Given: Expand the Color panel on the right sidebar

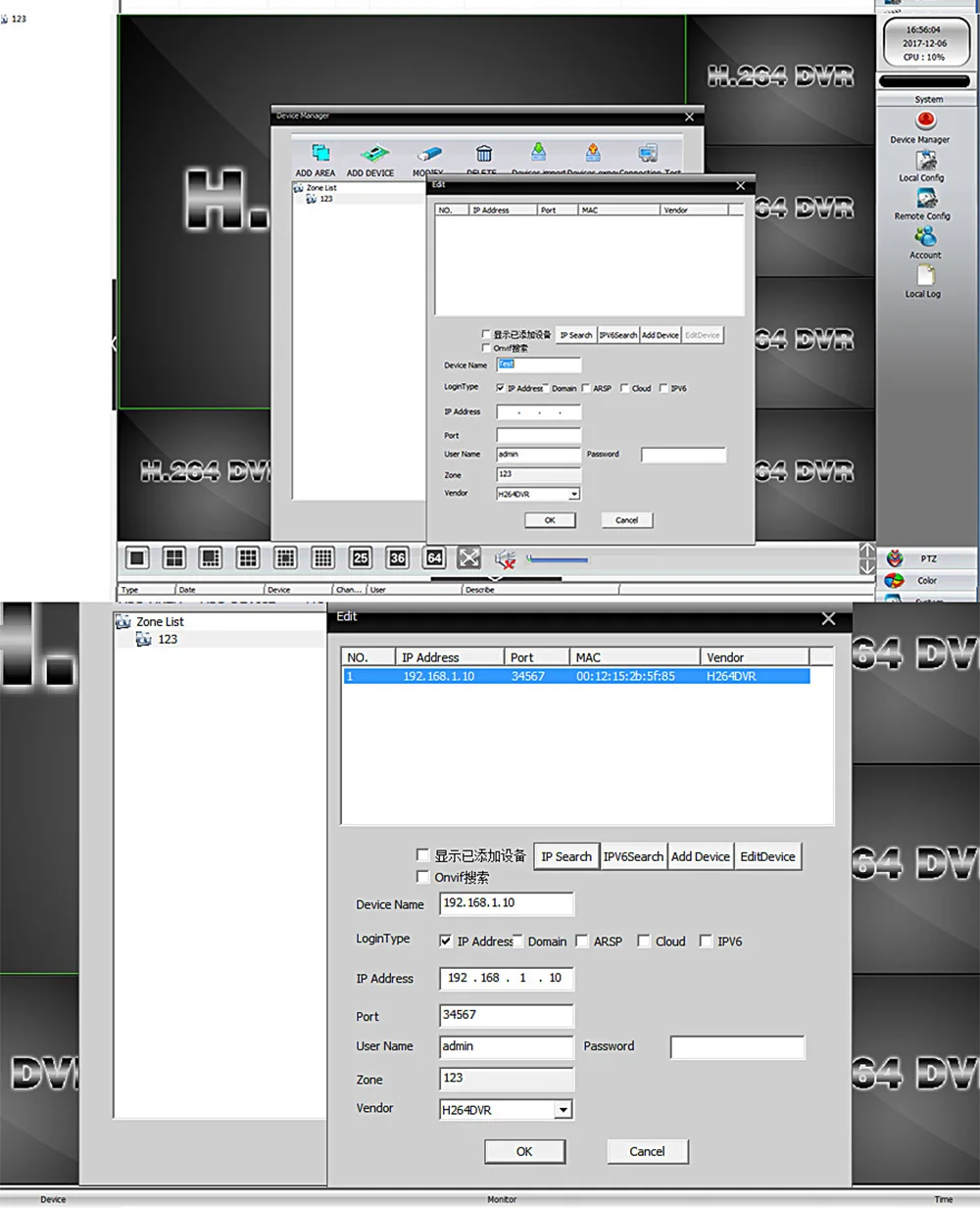Looking at the screenshot, I should [x=927, y=580].
